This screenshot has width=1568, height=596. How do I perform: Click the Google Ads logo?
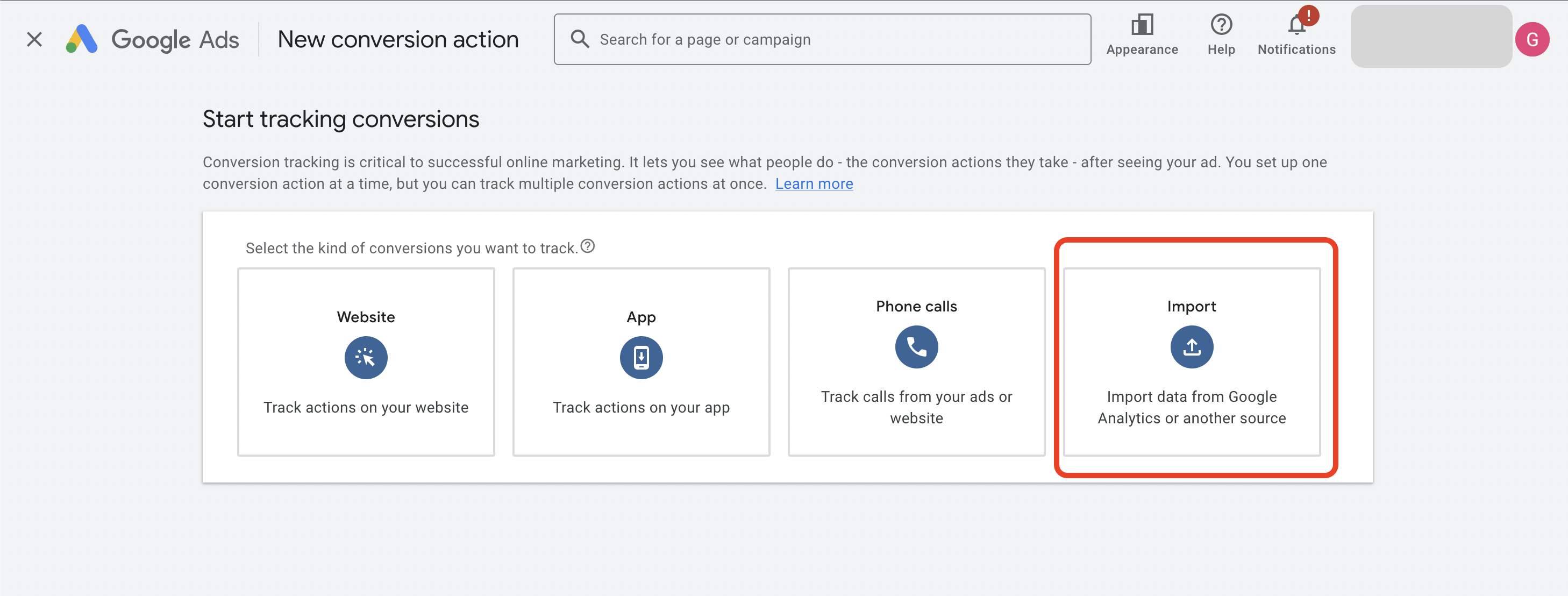point(152,40)
